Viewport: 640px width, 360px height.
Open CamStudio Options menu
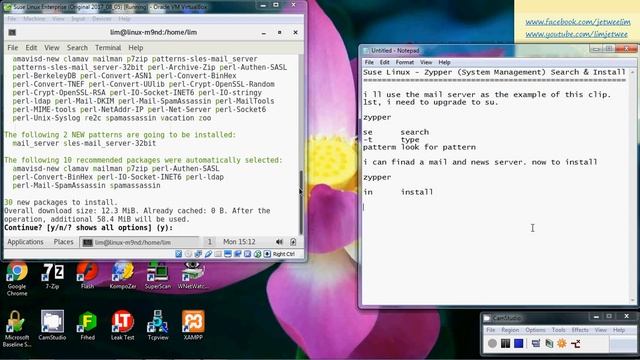[x=535, y=330]
